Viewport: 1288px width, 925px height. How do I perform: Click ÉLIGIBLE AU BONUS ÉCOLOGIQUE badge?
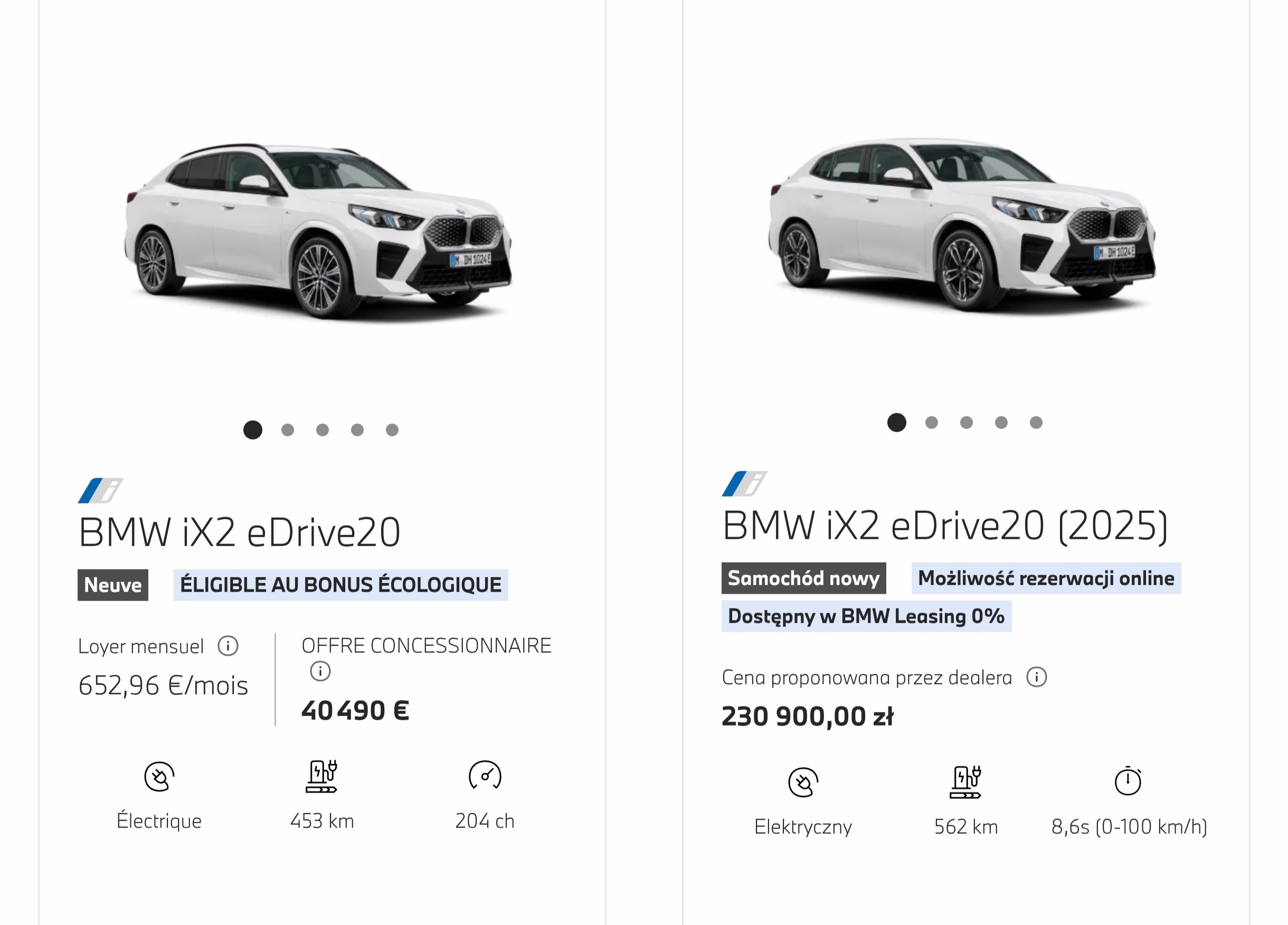pos(340,585)
